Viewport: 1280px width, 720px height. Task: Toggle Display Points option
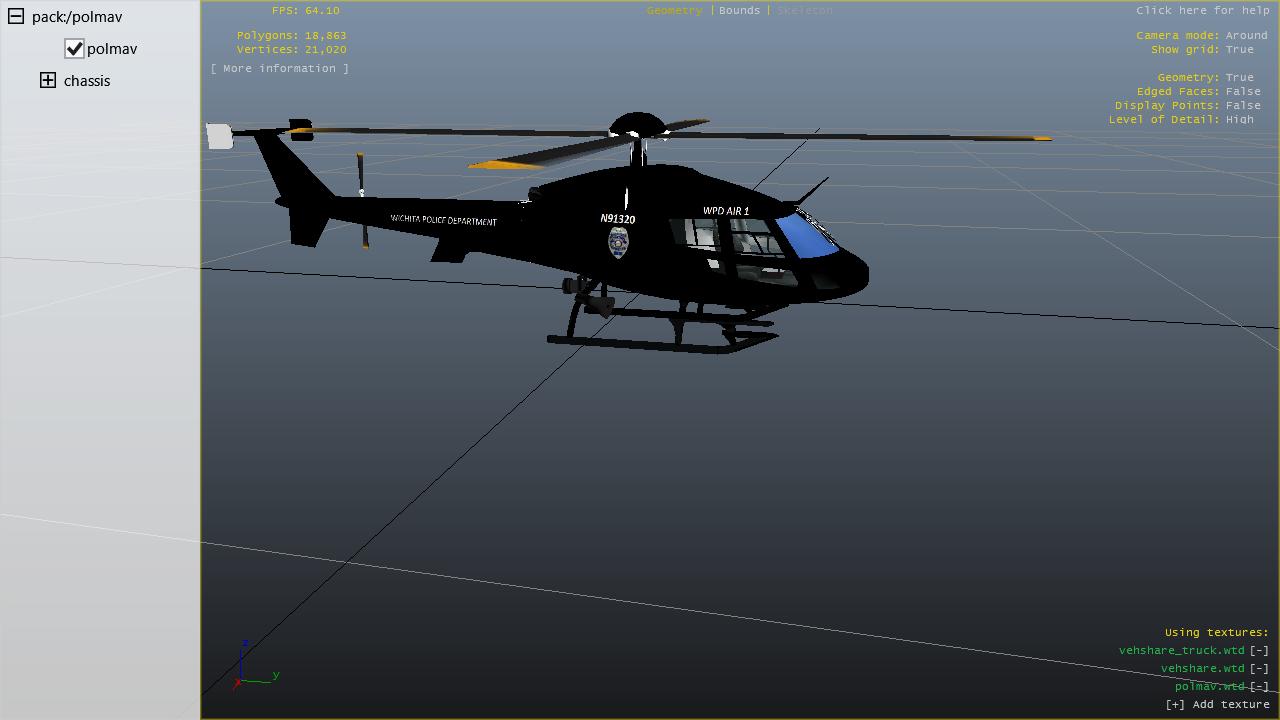click(x=1243, y=105)
